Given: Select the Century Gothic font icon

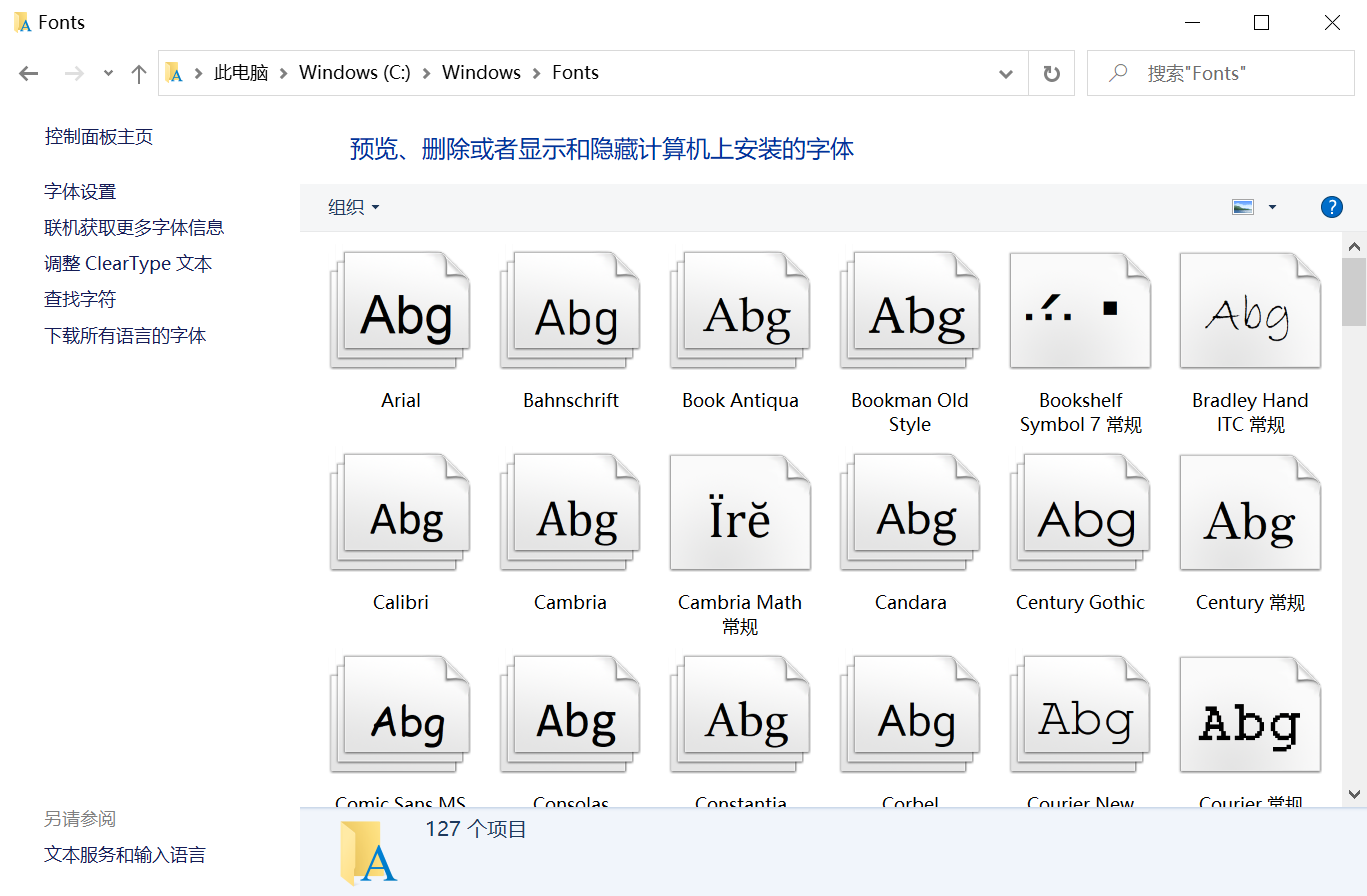Looking at the screenshot, I should (1080, 513).
